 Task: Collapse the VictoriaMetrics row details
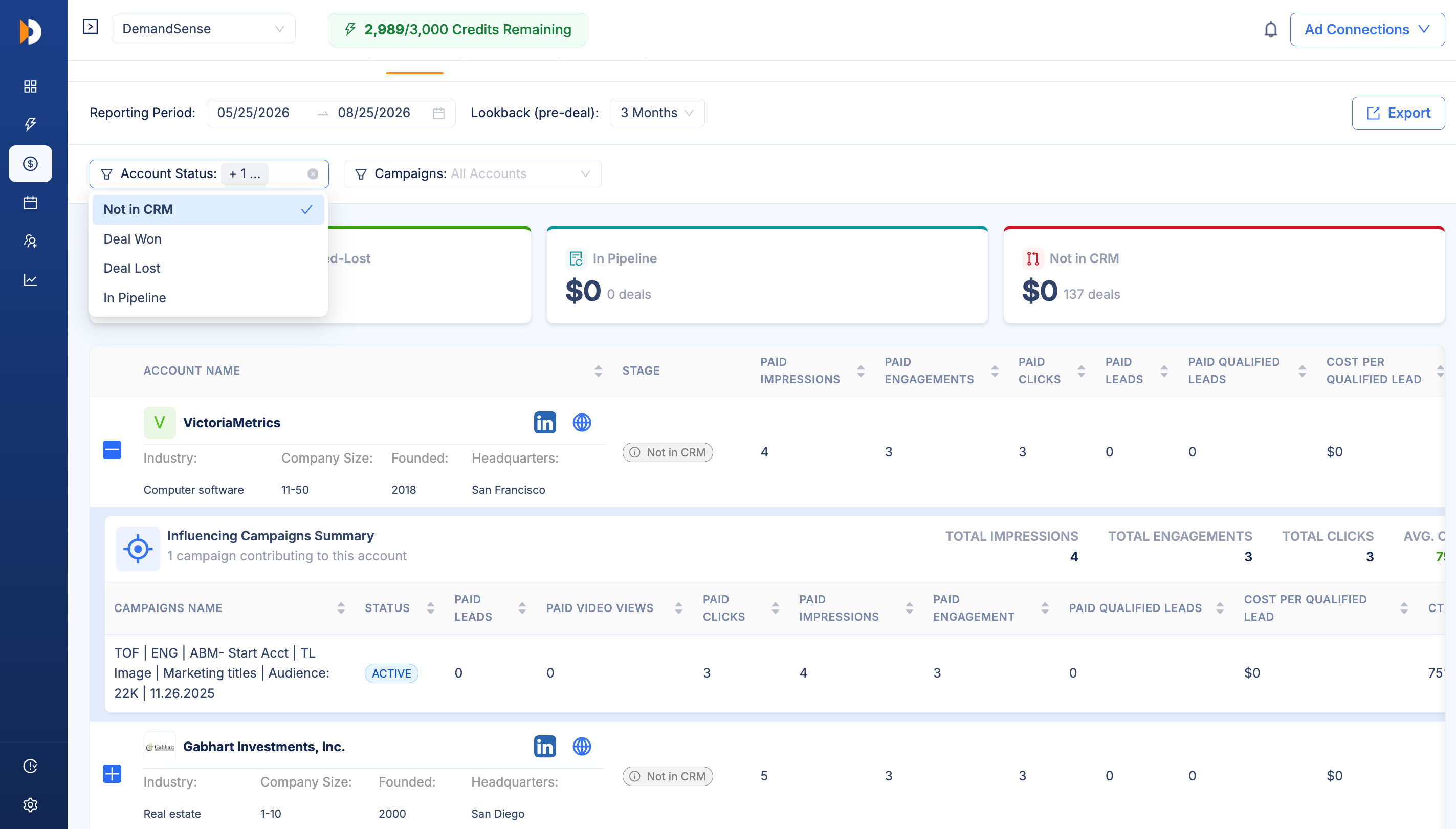[x=112, y=450]
